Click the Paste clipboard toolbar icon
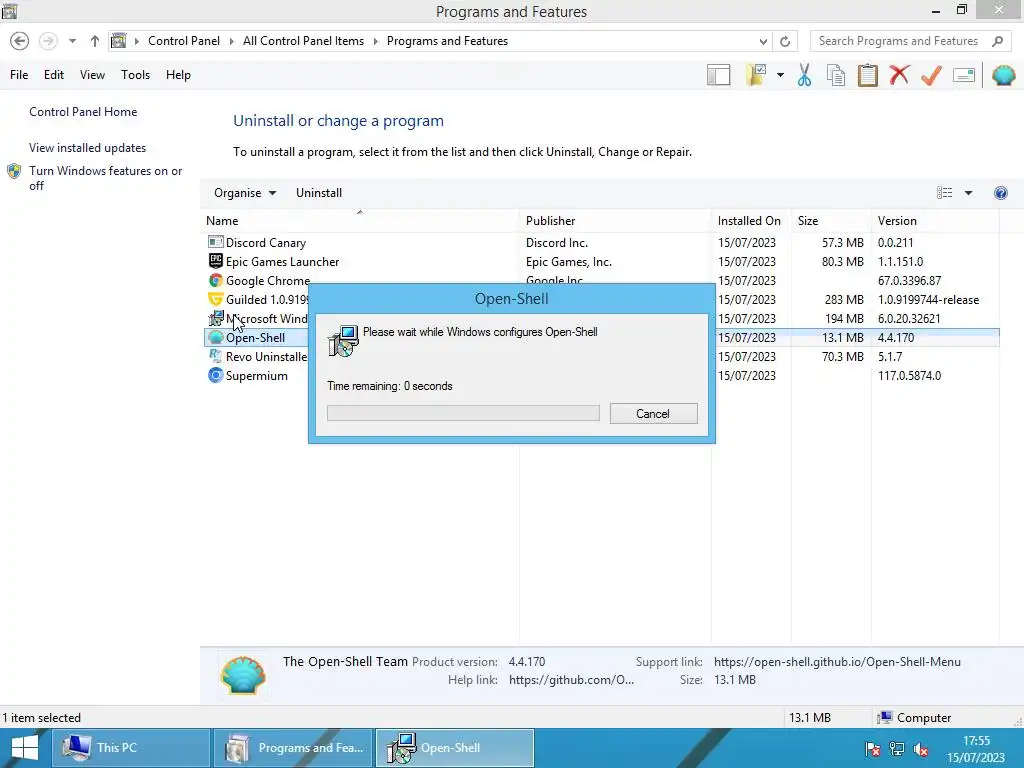The width and height of the screenshot is (1024, 768). (867, 75)
